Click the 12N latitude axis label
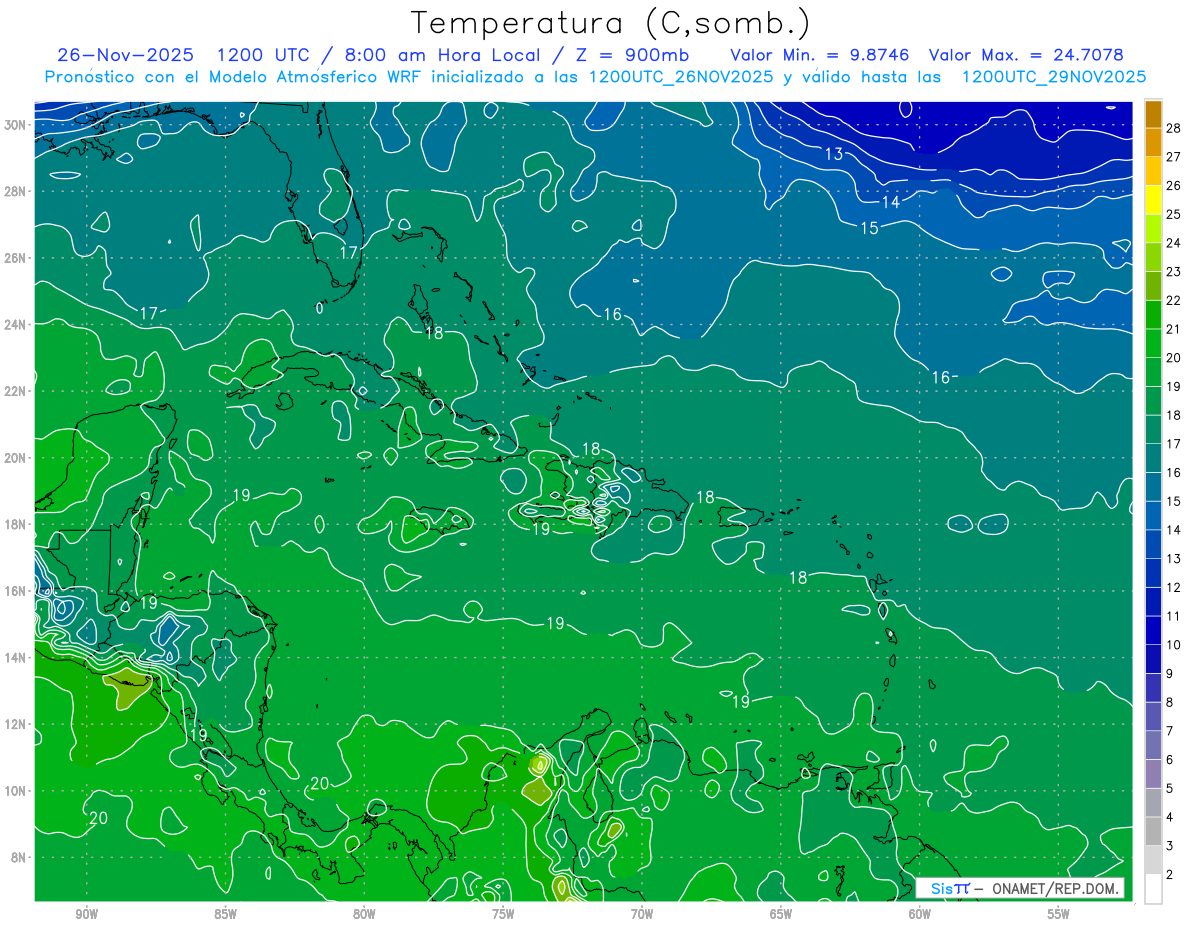Screen dimensions: 1200x927 pyautogui.click(x=16, y=723)
